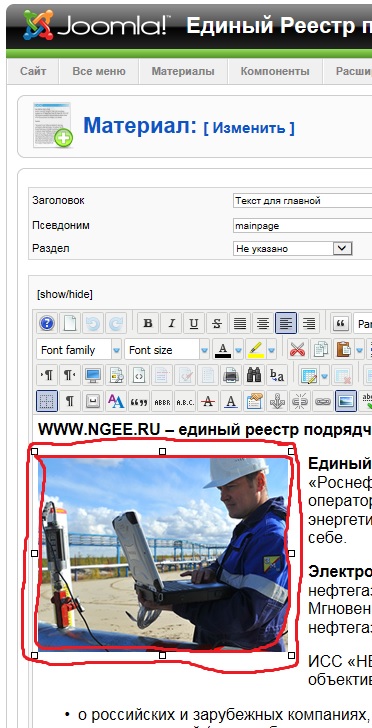
Task: Toggle italic formatting
Action: click(x=171, y=323)
